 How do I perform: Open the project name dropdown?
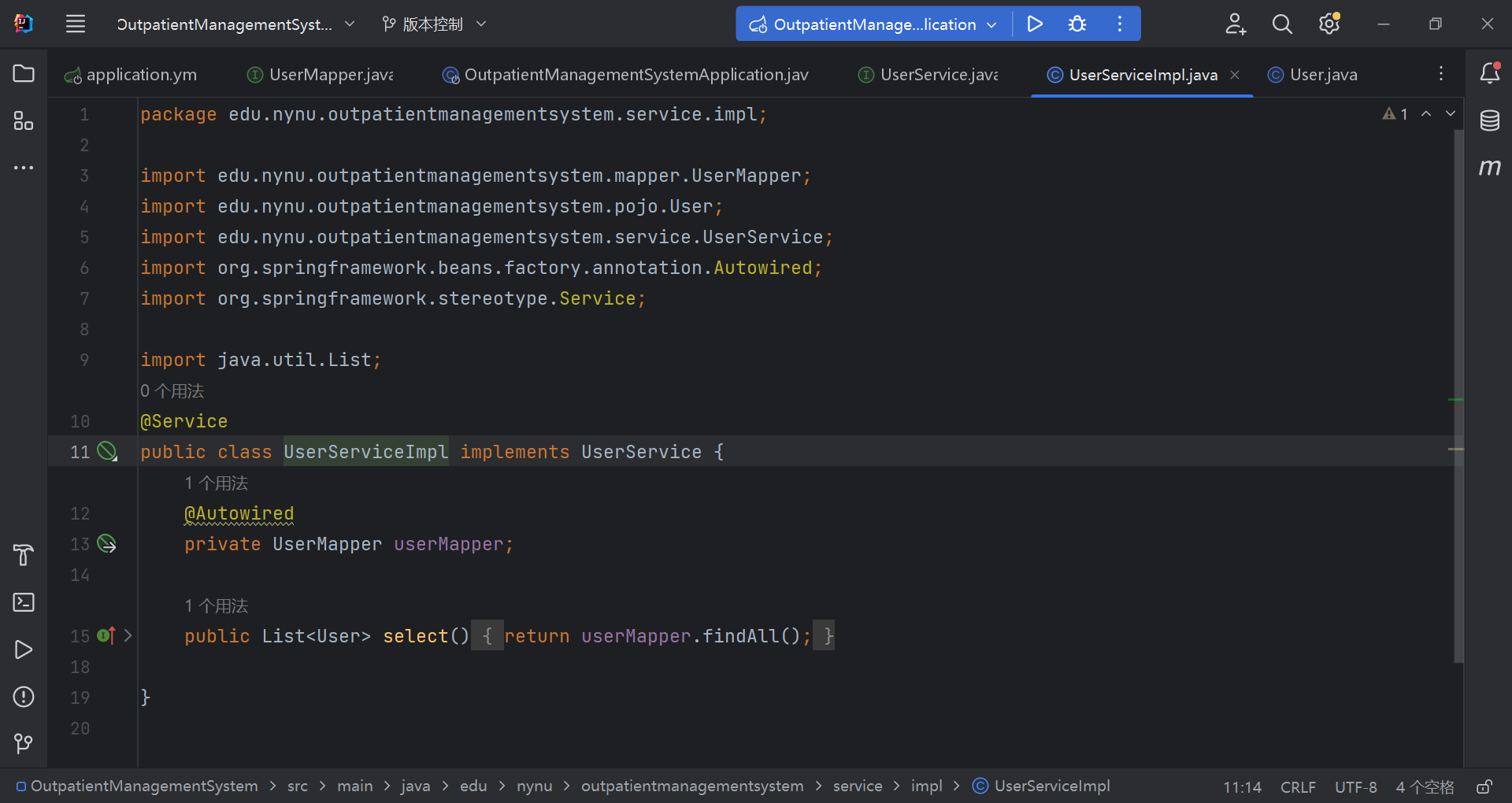tap(236, 24)
